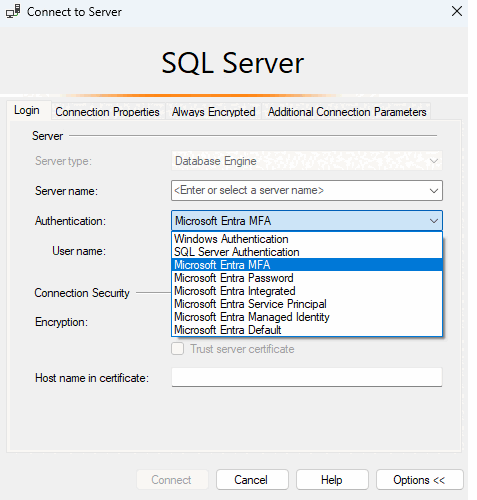This screenshot has height=500, width=477.
Task: Select SQL Server Authentication option
Action: [x=307, y=252]
